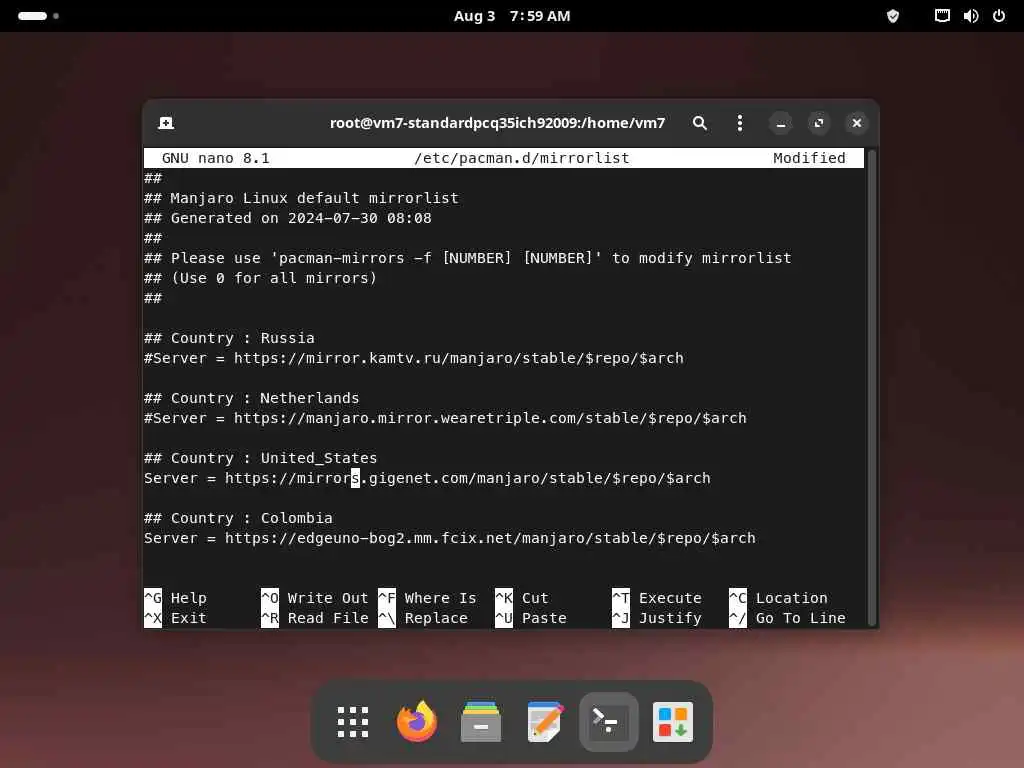Viewport: 1024px width, 768px height.
Task: Click the wearetriple.com server line
Action: click(445, 418)
